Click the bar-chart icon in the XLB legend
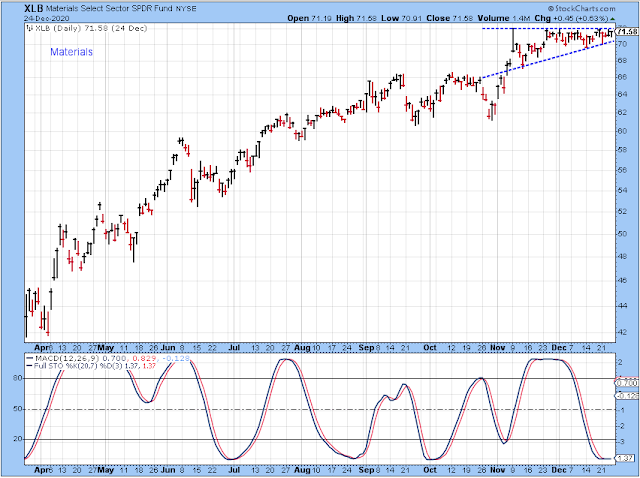Screen dimensions: 640x478 point(29,28)
